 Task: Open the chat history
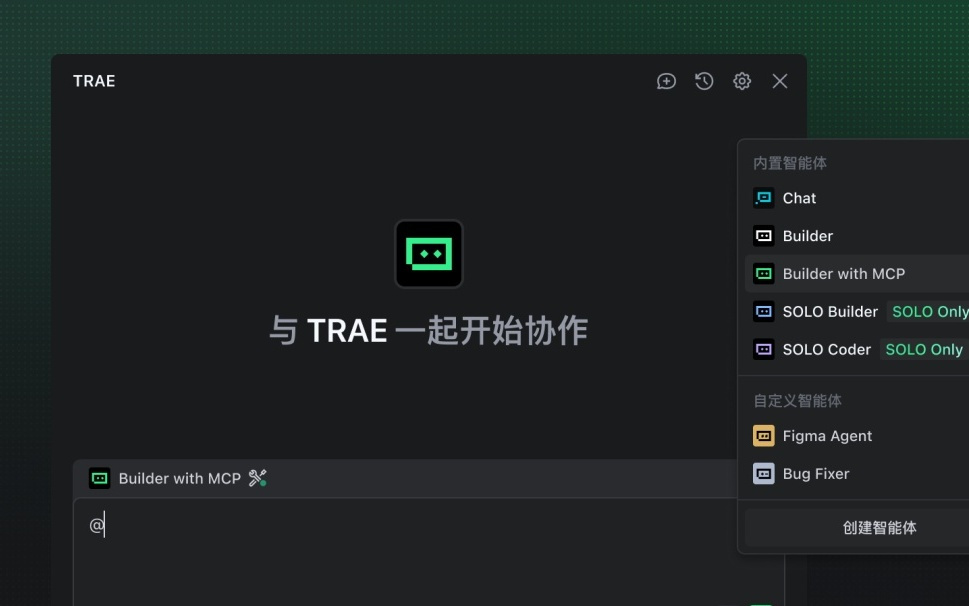pos(703,81)
